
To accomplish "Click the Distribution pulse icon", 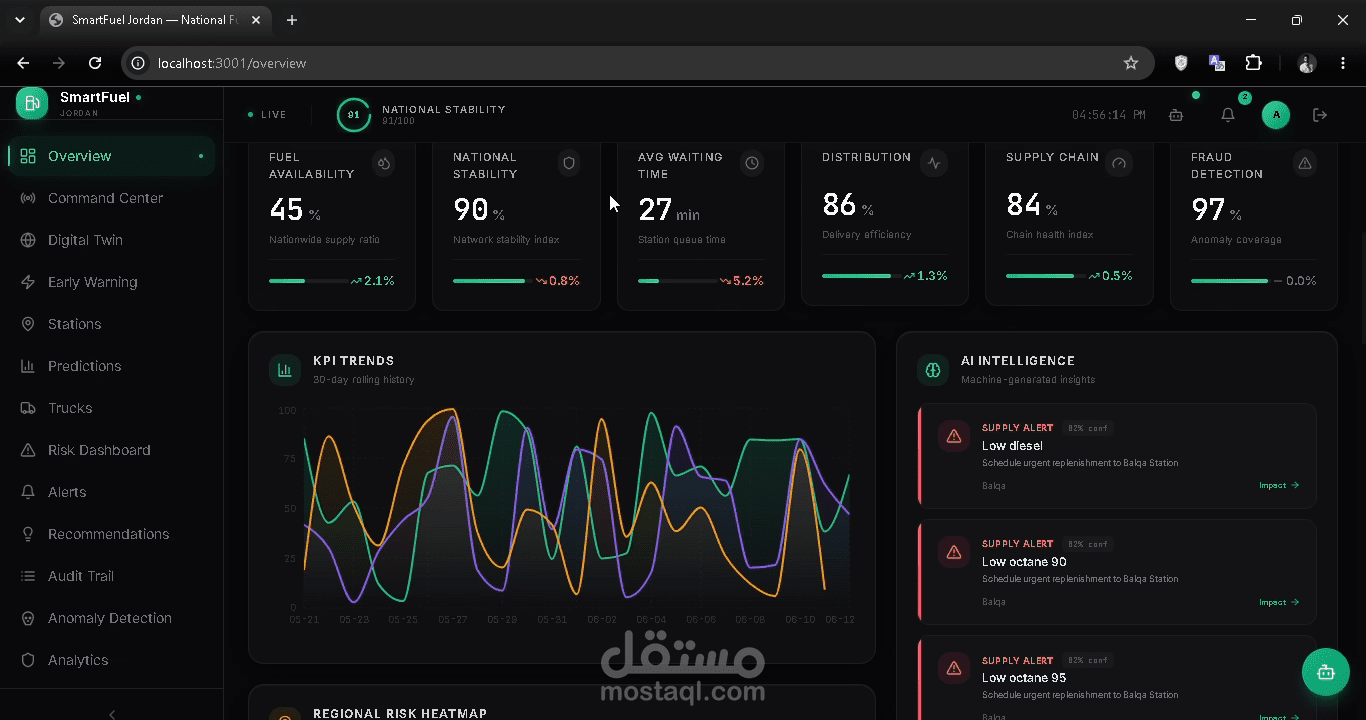I will [x=935, y=163].
